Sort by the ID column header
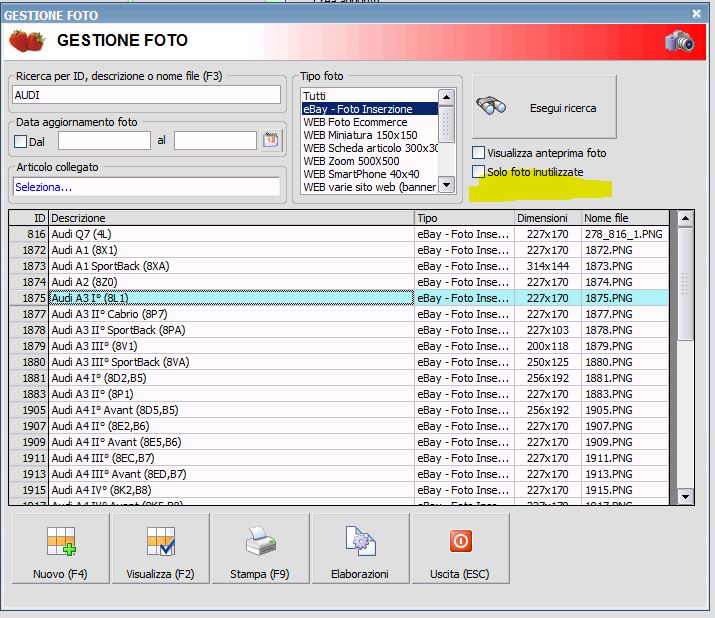Image resolution: width=715 pixels, height=618 pixels. tap(28, 218)
